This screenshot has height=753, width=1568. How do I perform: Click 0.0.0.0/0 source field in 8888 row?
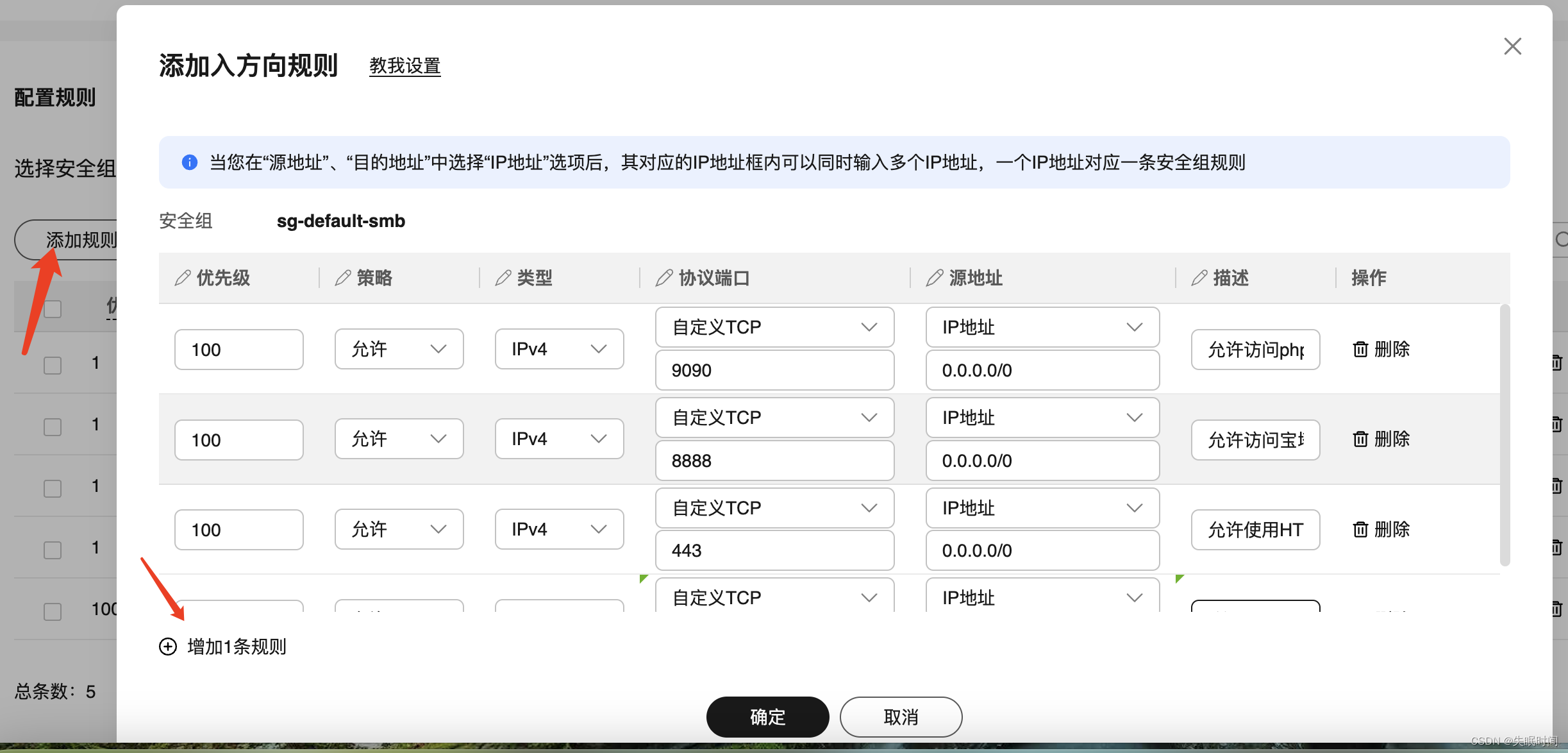coord(1043,461)
